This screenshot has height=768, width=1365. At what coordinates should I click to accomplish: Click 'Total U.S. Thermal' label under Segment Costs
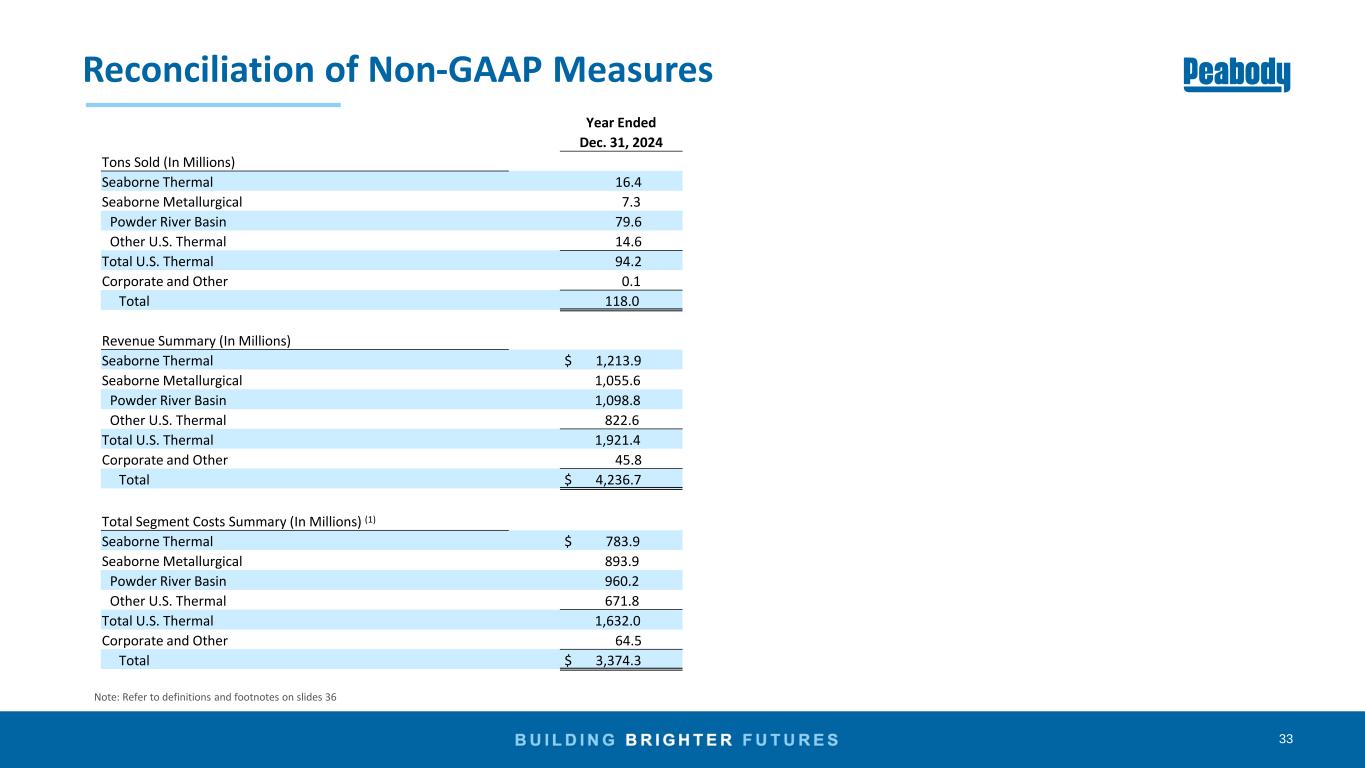(x=157, y=621)
